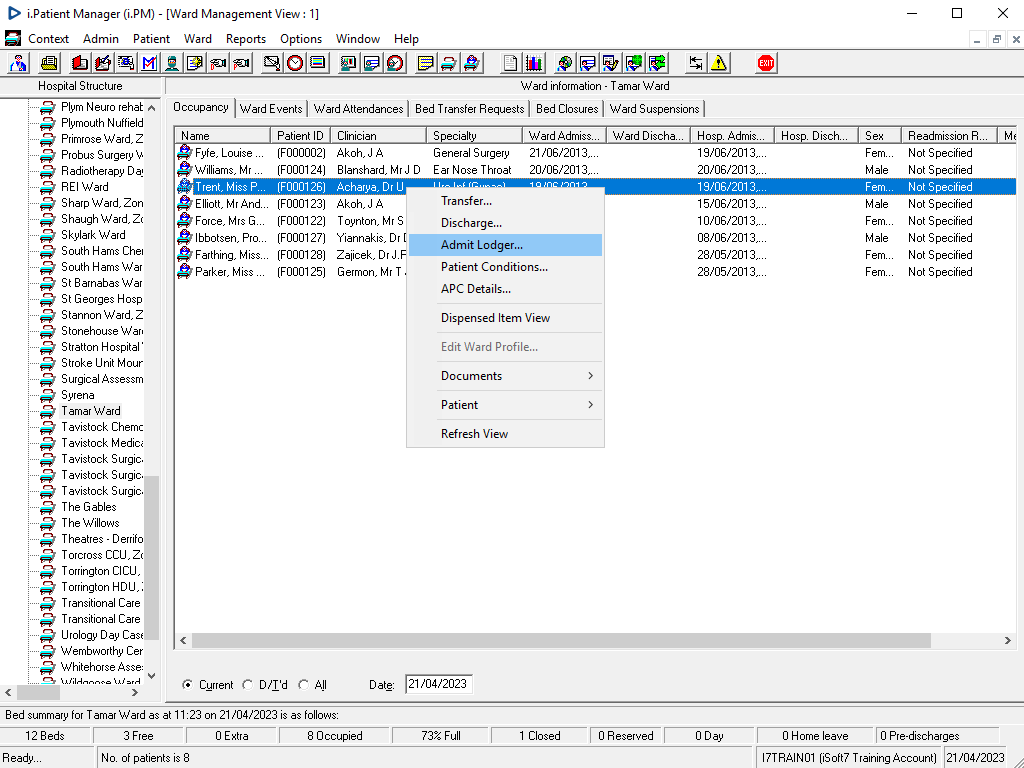Open the Context menu in menu bar
1024x768 pixels.
click(x=48, y=39)
